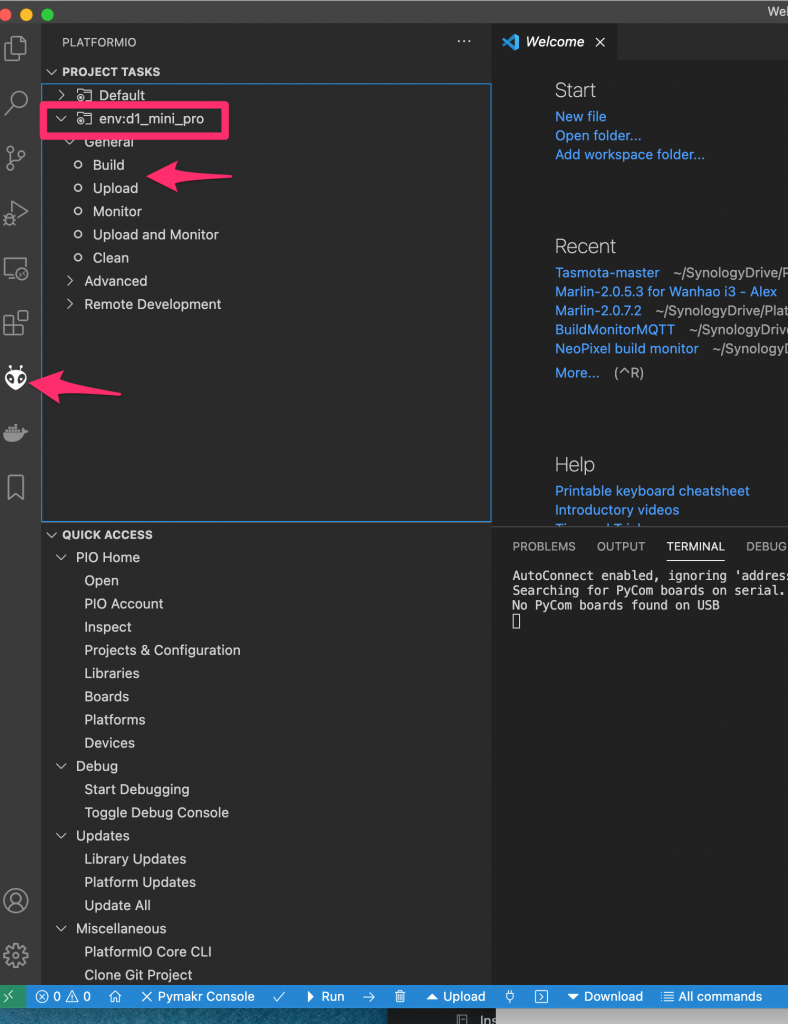Click the More... recent link

click(x=577, y=373)
